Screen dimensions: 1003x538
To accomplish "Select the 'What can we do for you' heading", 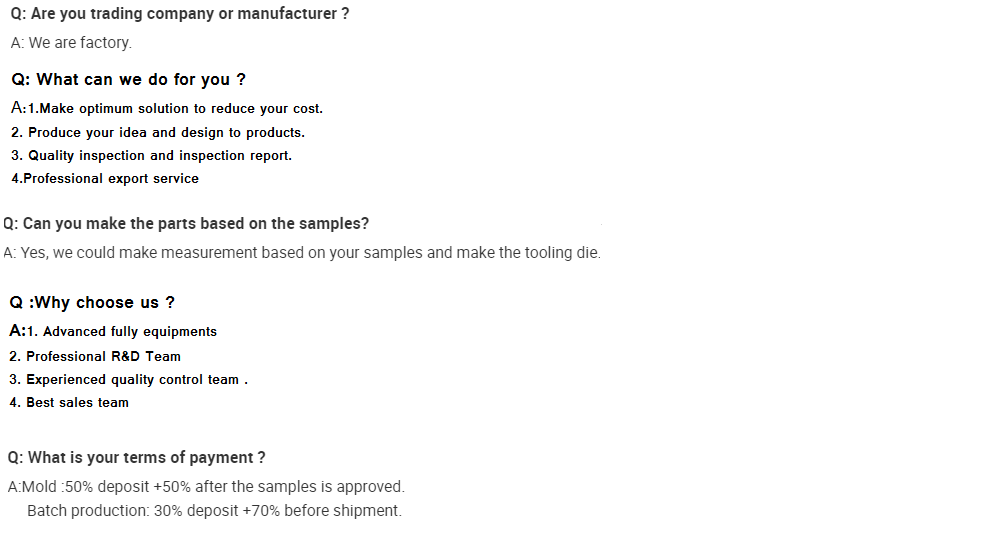I will pyautogui.click(x=128, y=80).
